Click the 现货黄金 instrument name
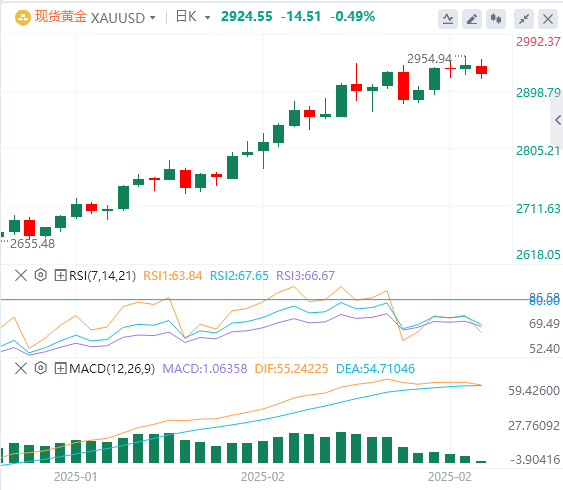 click(61, 17)
